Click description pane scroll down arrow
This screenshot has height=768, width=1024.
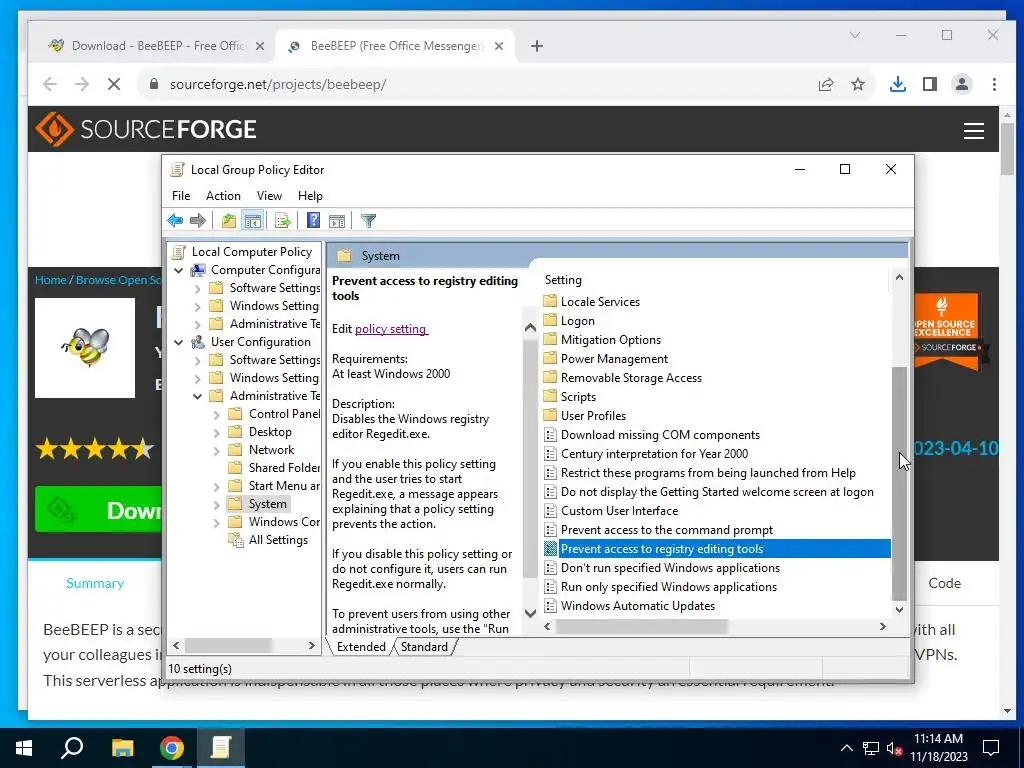click(x=530, y=613)
